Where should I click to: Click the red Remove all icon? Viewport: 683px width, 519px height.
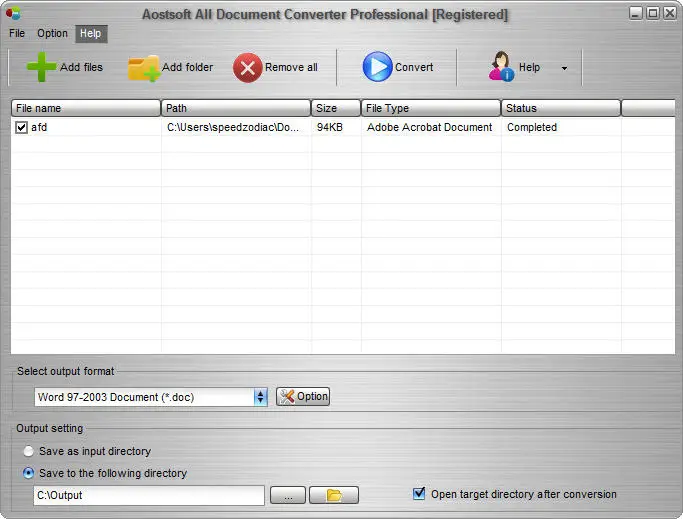point(247,68)
